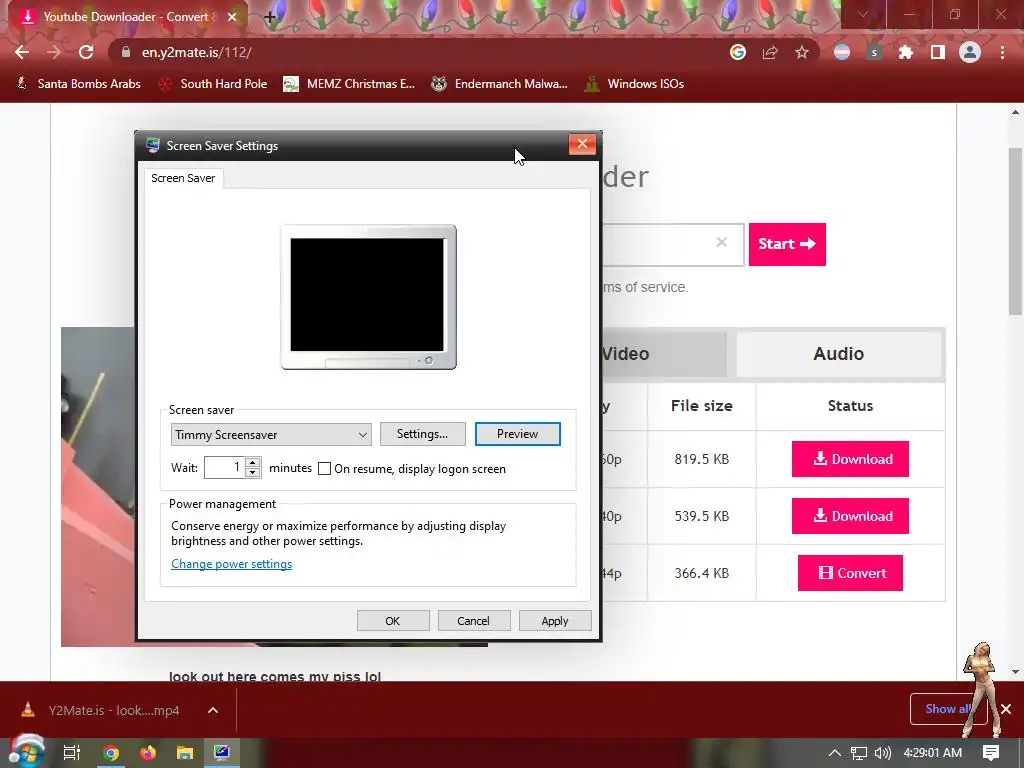Click the Wait minutes field
The image size is (1024, 768).
point(224,468)
